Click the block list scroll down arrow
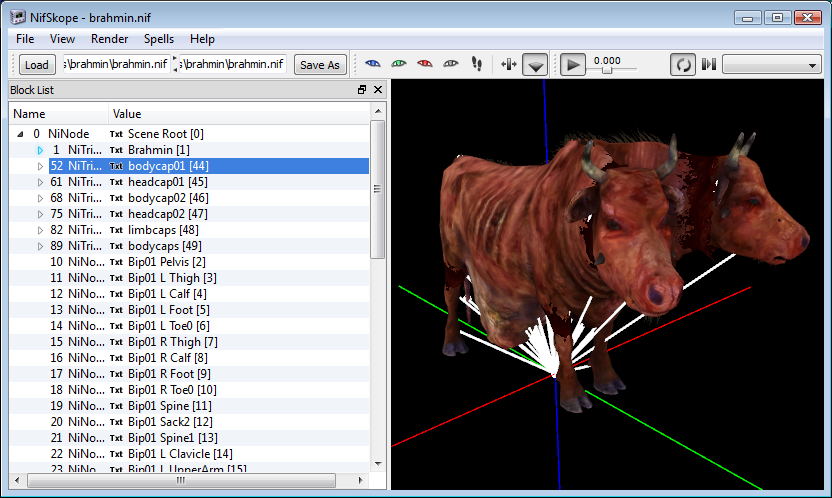Image resolution: width=832 pixels, height=498 pixels. (378, 464)
